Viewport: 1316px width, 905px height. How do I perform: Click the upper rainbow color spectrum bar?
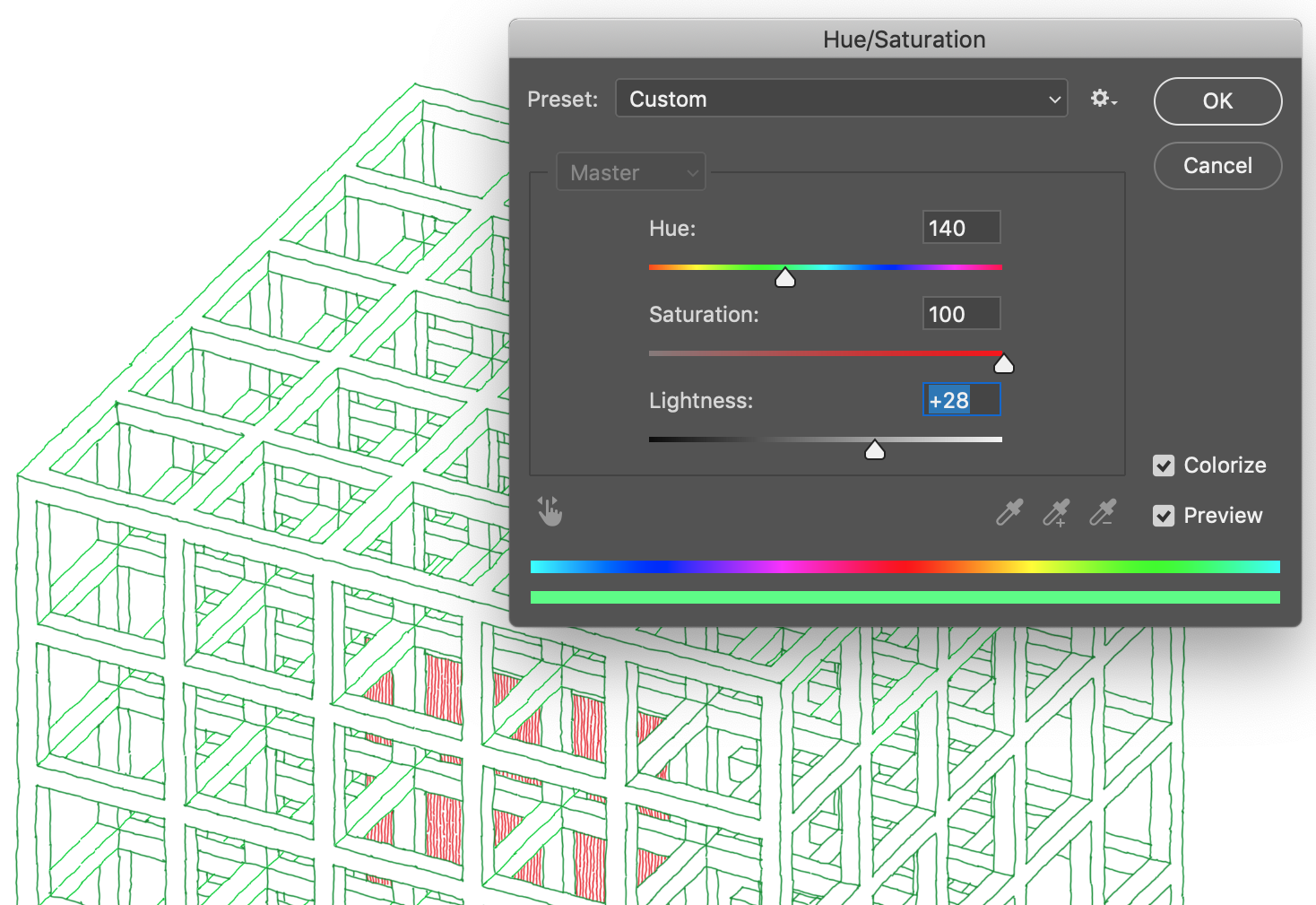pos(905,567)
